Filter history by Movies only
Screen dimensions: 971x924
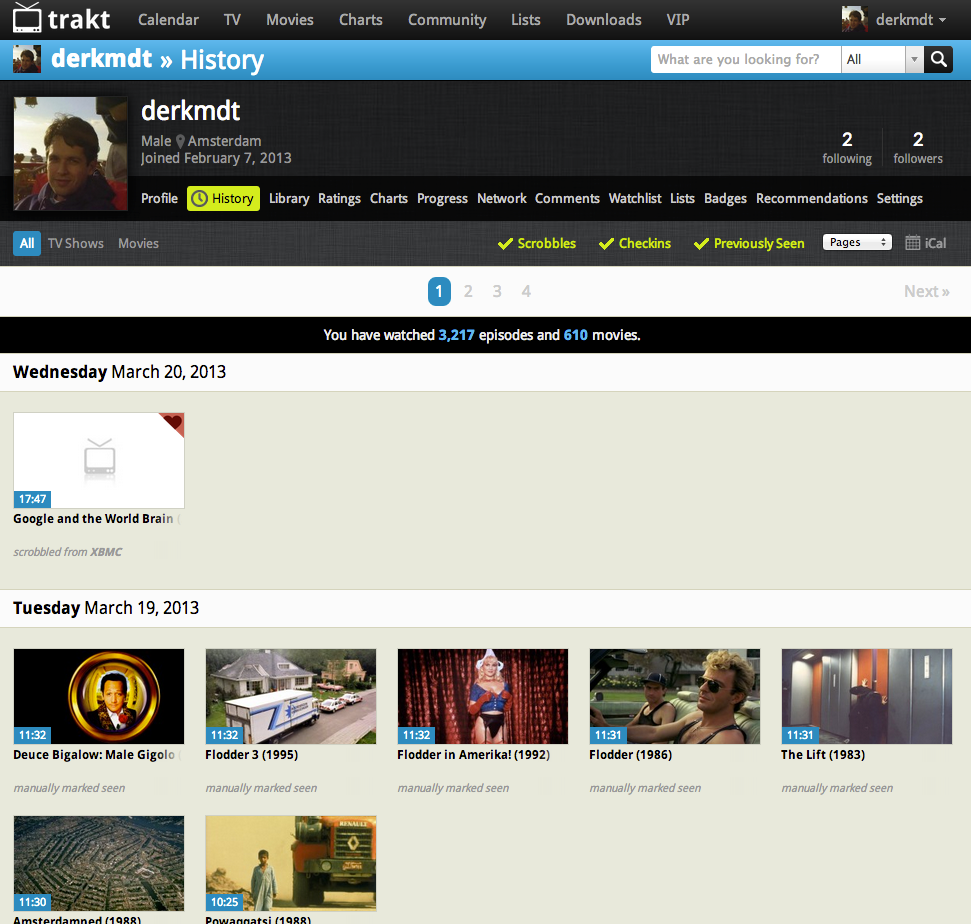click(138, 243)
